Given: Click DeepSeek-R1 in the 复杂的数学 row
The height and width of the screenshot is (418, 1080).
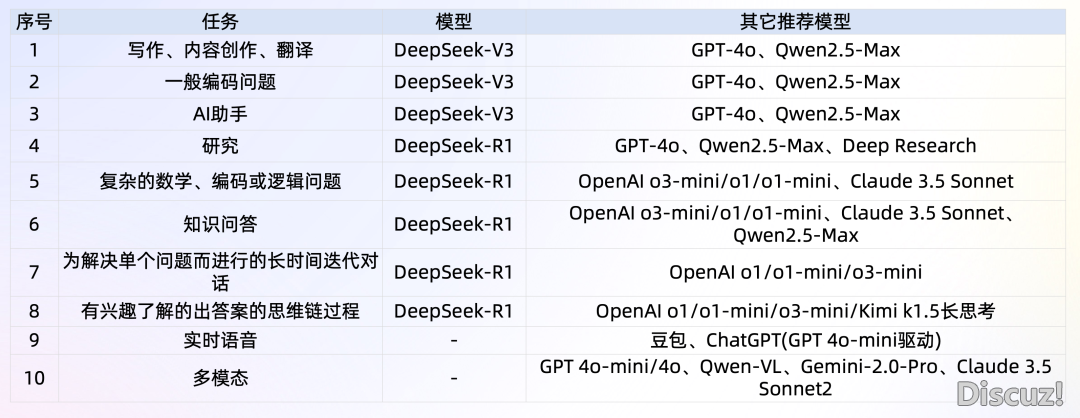Looking at the screenshot, I should [454, 181].
